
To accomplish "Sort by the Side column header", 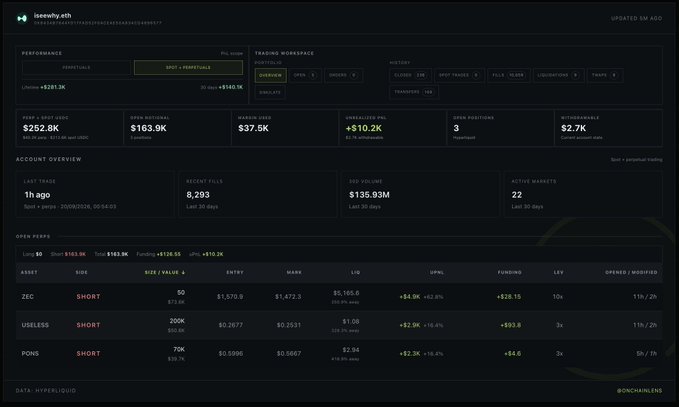I will (x=81, y=272).
